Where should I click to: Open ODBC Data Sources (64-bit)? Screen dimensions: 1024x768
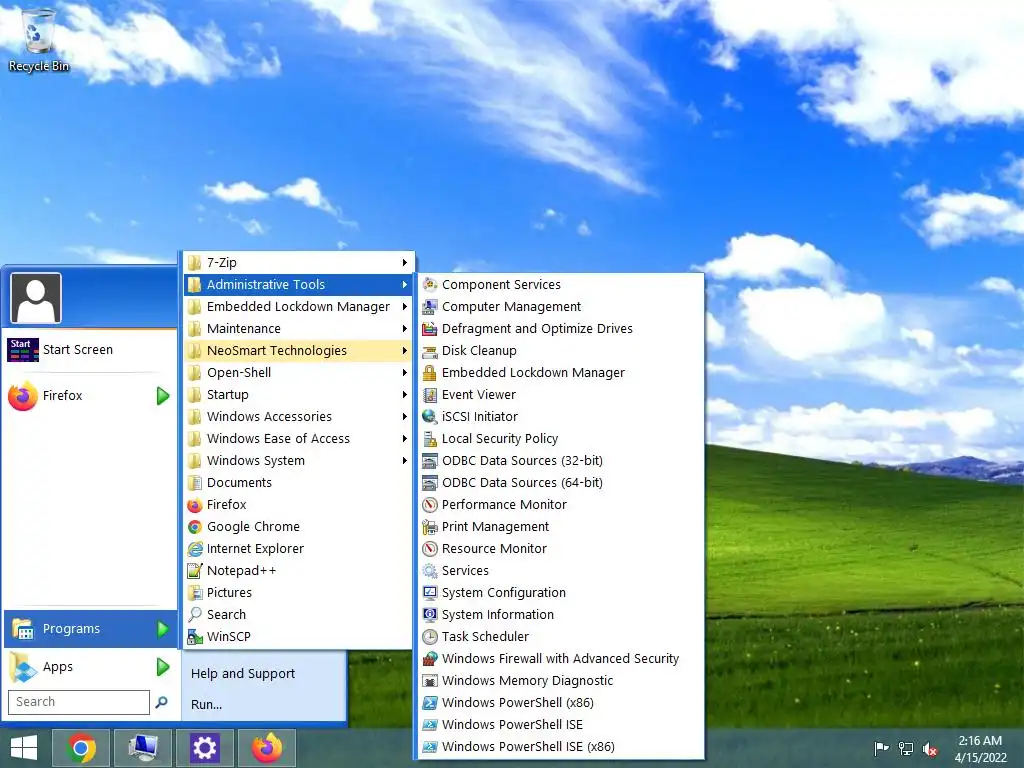pos(560,483)
